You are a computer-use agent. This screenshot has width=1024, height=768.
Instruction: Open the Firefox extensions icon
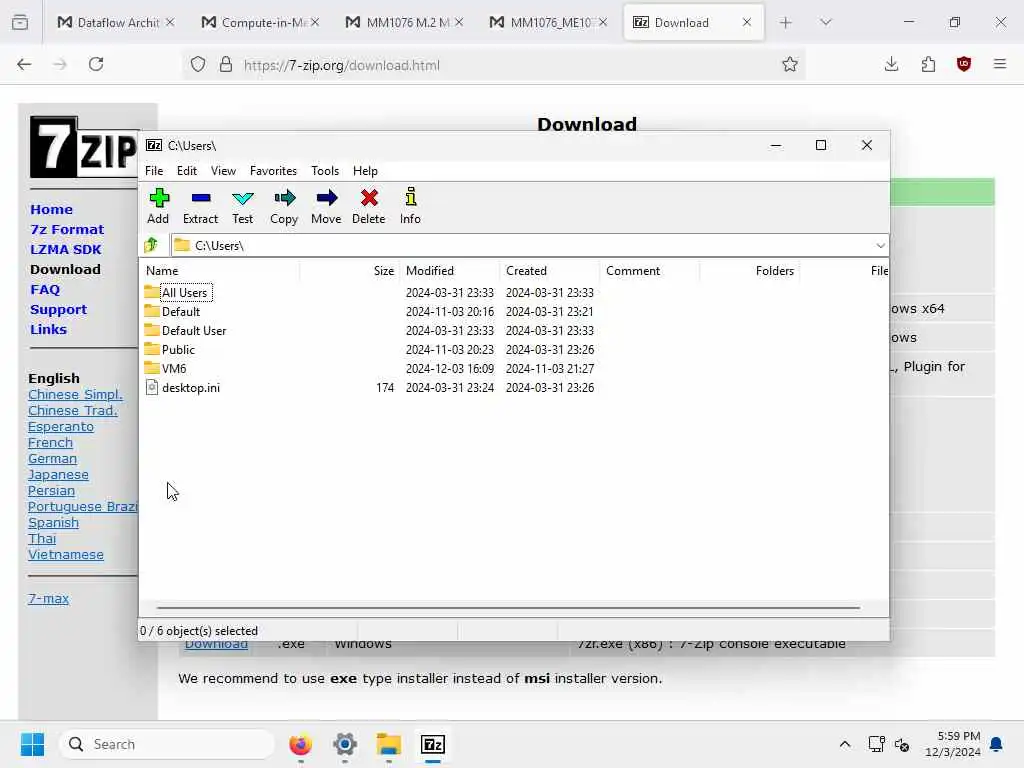tap(928, 64)
